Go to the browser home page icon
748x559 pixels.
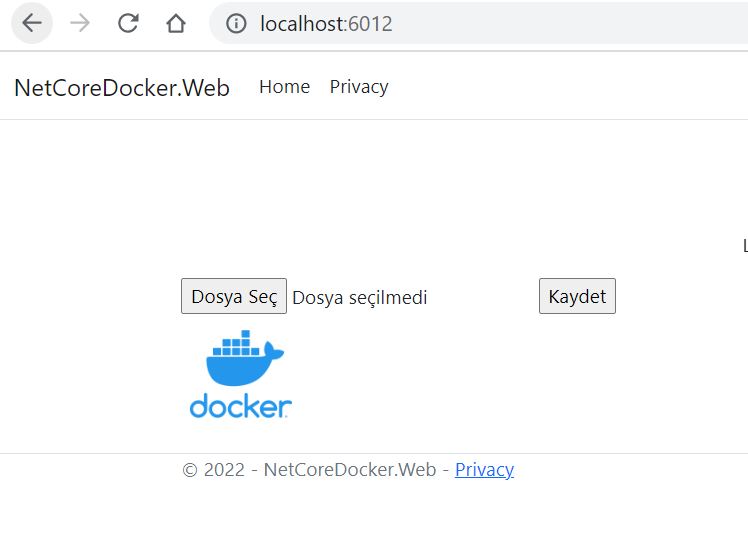[176, 23]
